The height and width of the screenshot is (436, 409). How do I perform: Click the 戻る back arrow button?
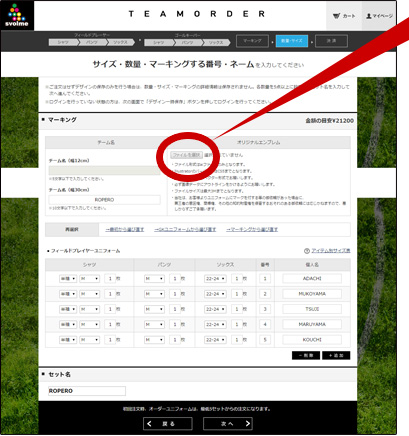(x=168, y=424)
